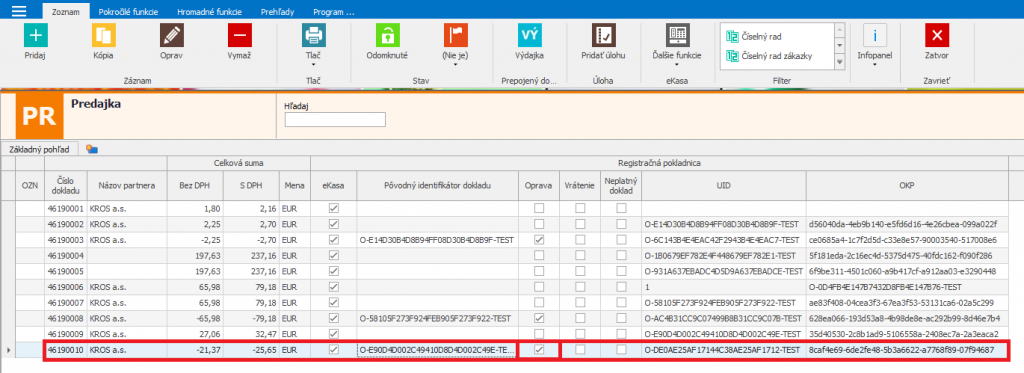1024x373 pixels.
Task: Click the 32,47 S DPH amount cell
Action: (x=251, y=334)
